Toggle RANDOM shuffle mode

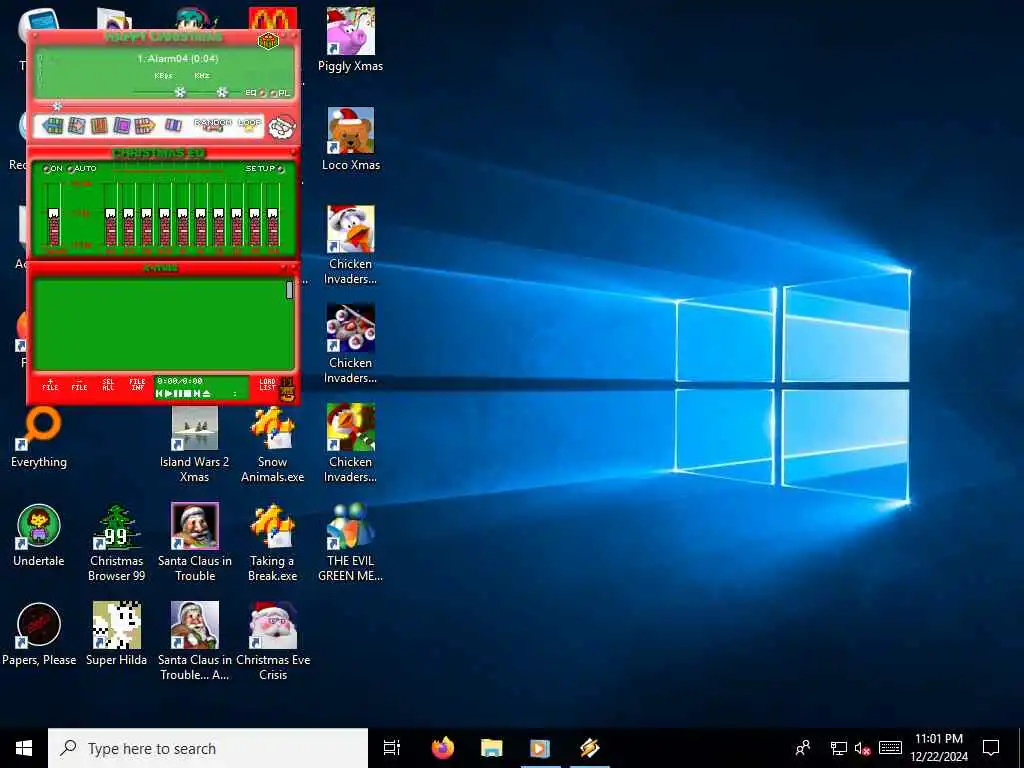pyautogui.click(x=213, y=124)
